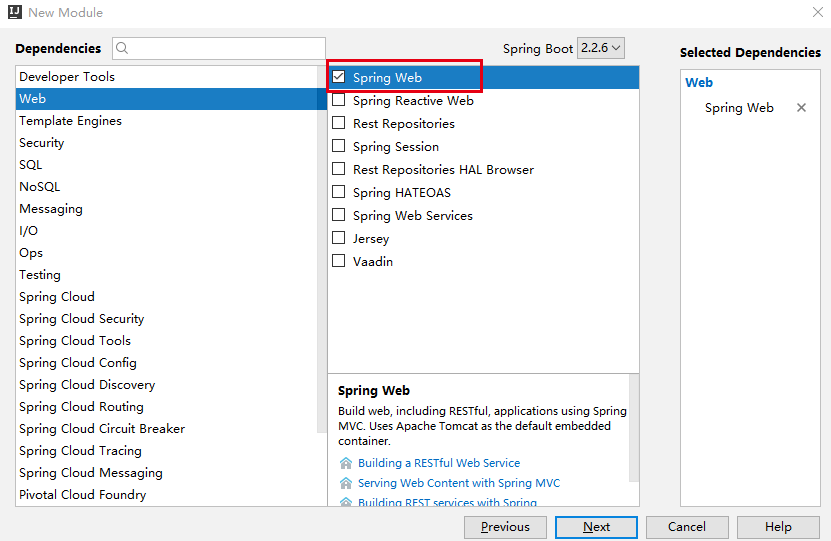Click the Cancel button
This screenshot has width=831, height=541.
pos(687,527)
